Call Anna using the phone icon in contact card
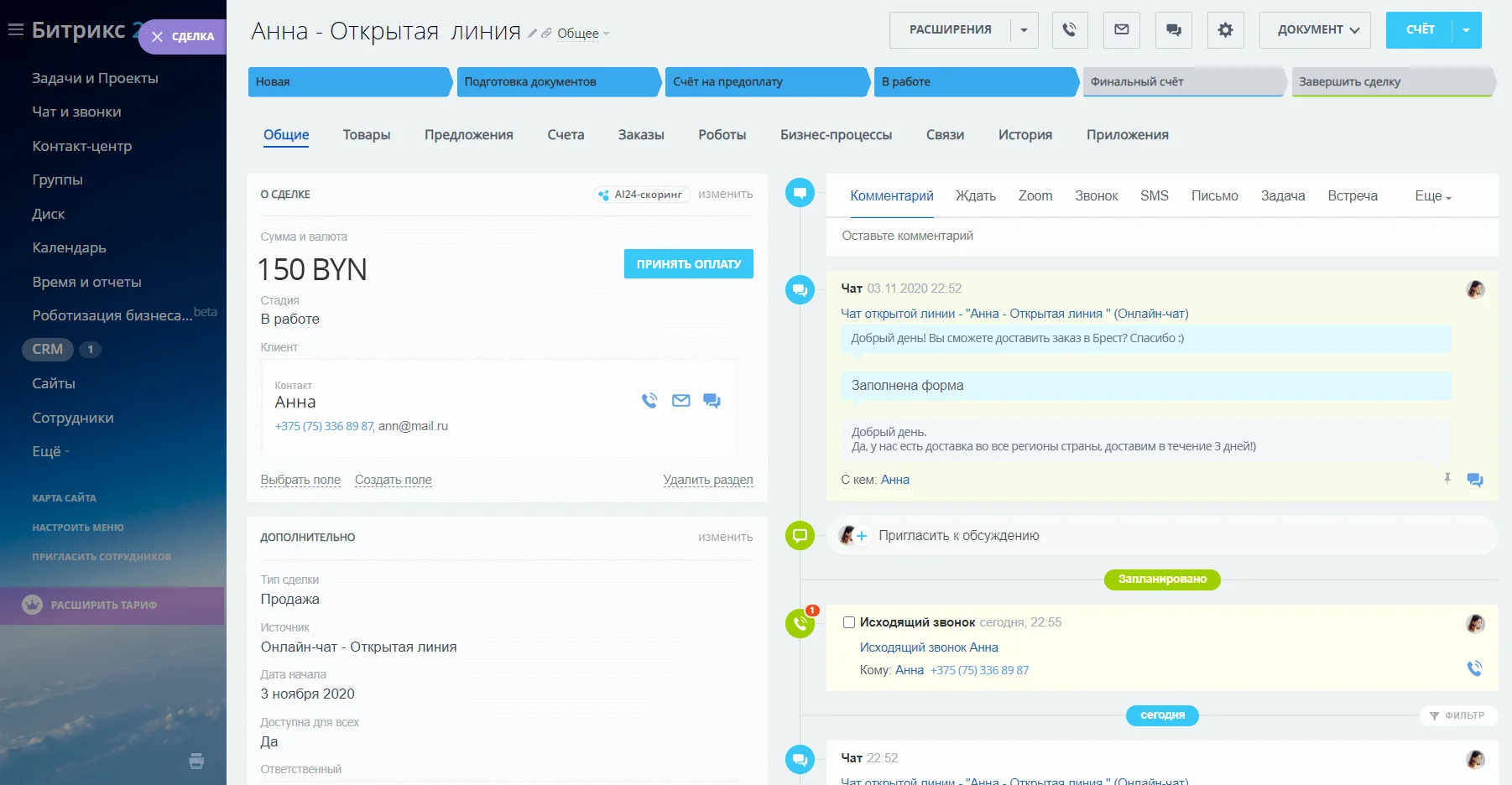The image size is (1512, 785). tap(649, 401)
